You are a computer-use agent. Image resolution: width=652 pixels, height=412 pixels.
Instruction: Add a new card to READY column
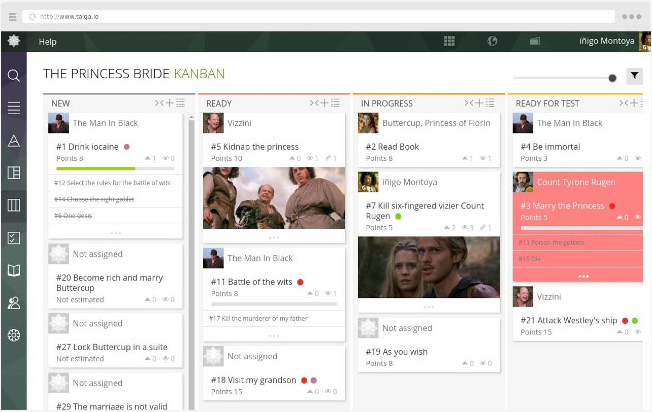point(324,103)
